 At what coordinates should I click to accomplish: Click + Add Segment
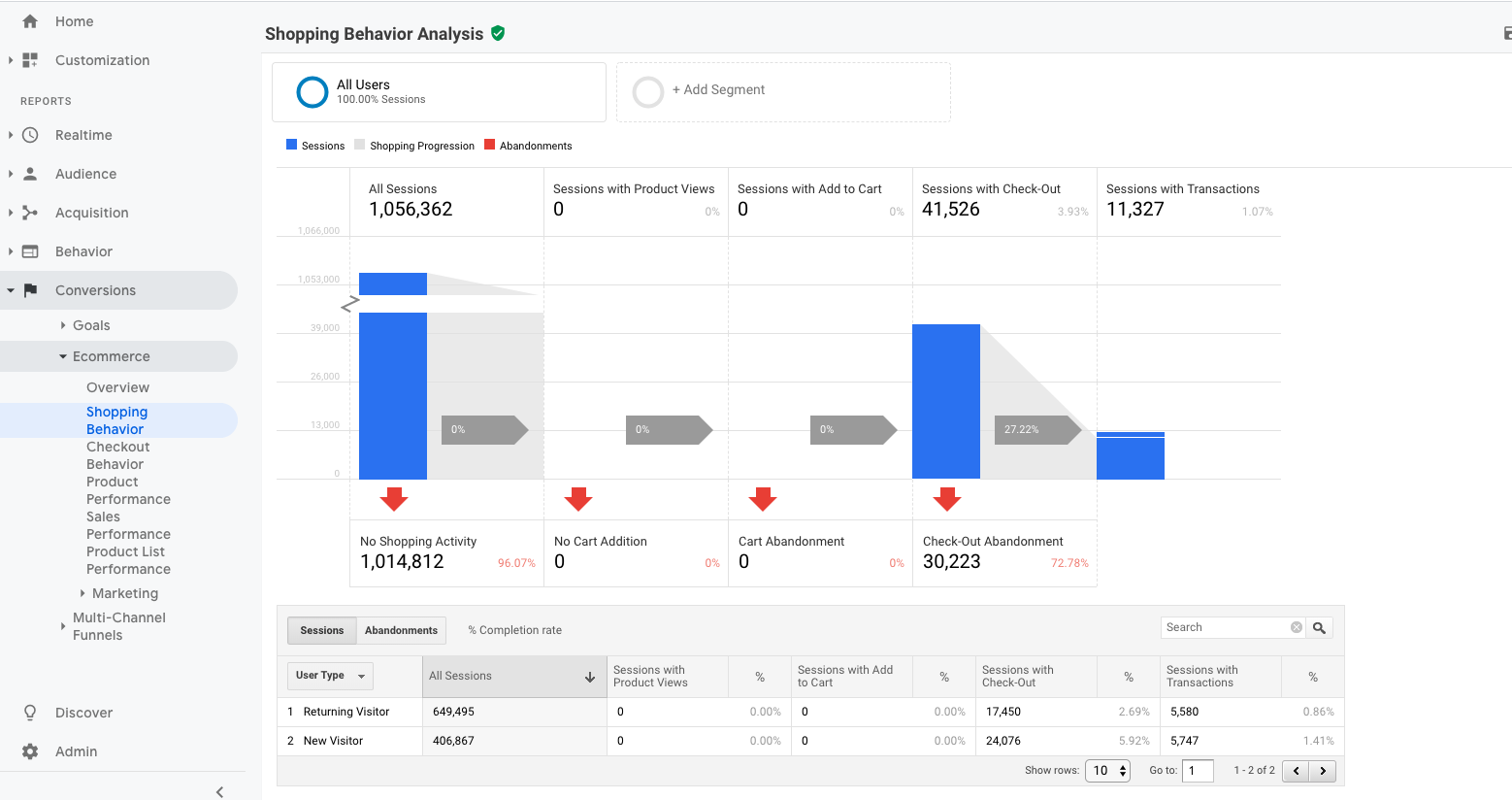point(718,89)
